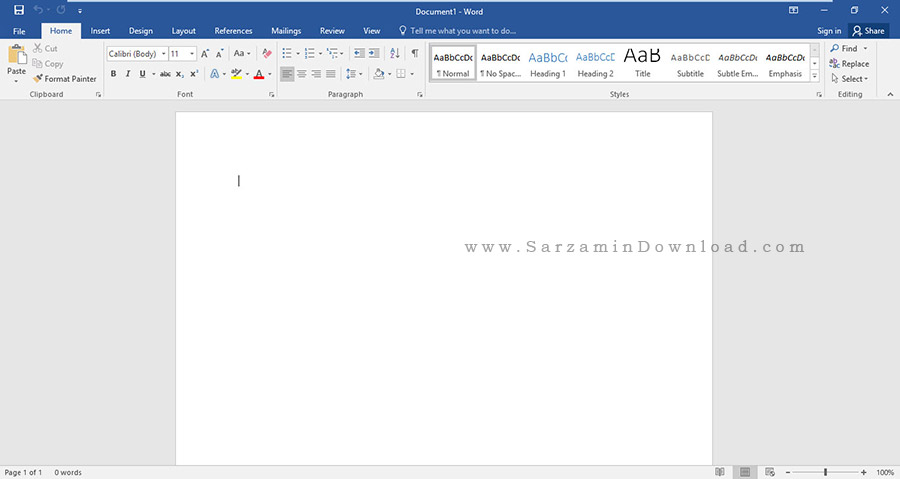
Task: Click the Cut scissors command
Action: pos(45,48)
